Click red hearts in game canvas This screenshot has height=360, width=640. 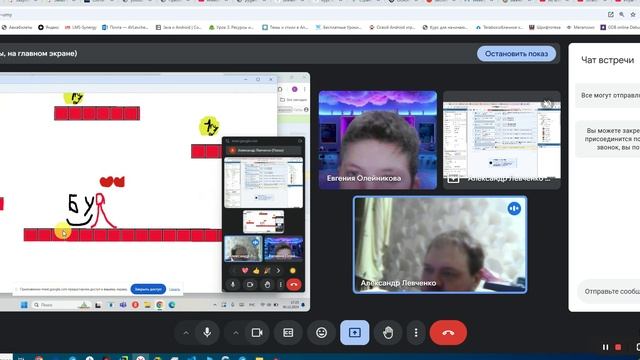point(112,181)
